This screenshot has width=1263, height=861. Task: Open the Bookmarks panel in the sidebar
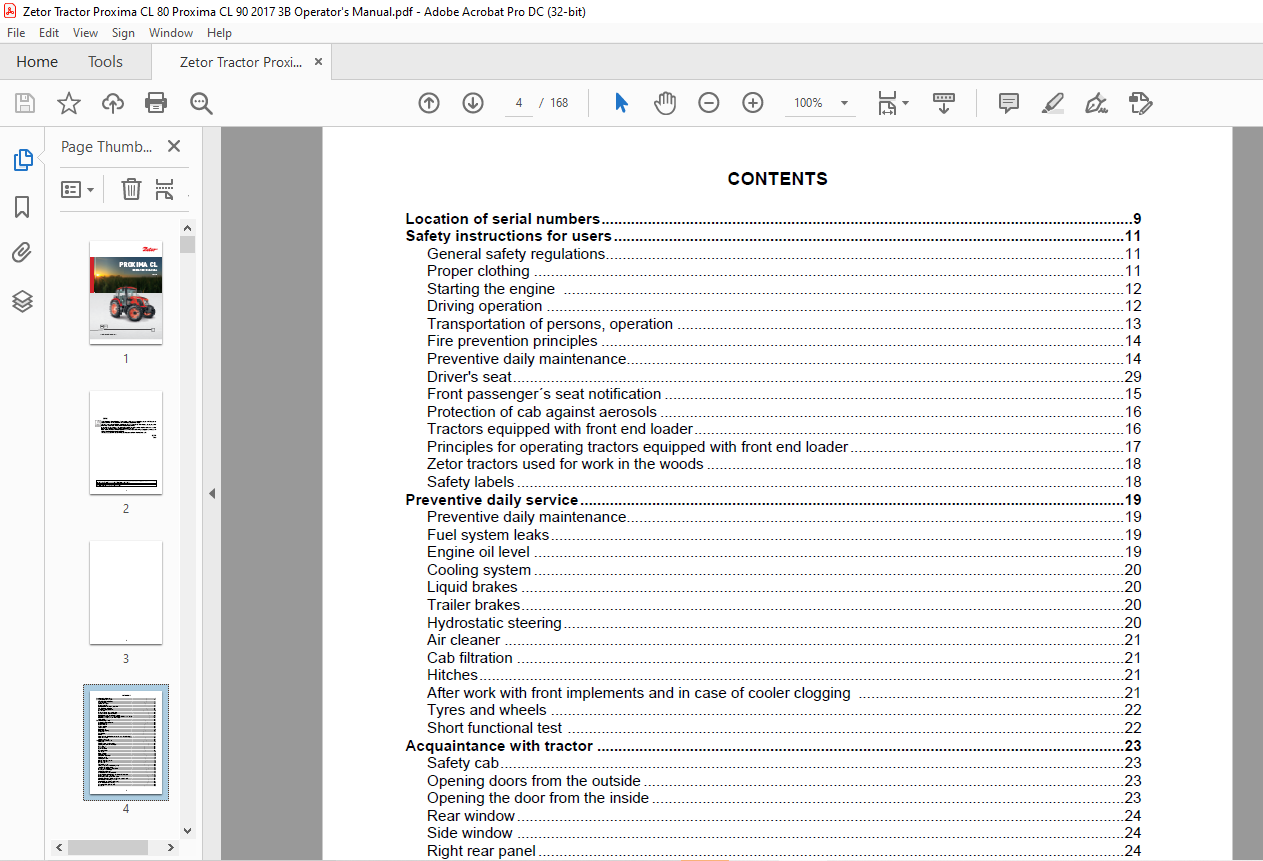[x=22, y=207]
